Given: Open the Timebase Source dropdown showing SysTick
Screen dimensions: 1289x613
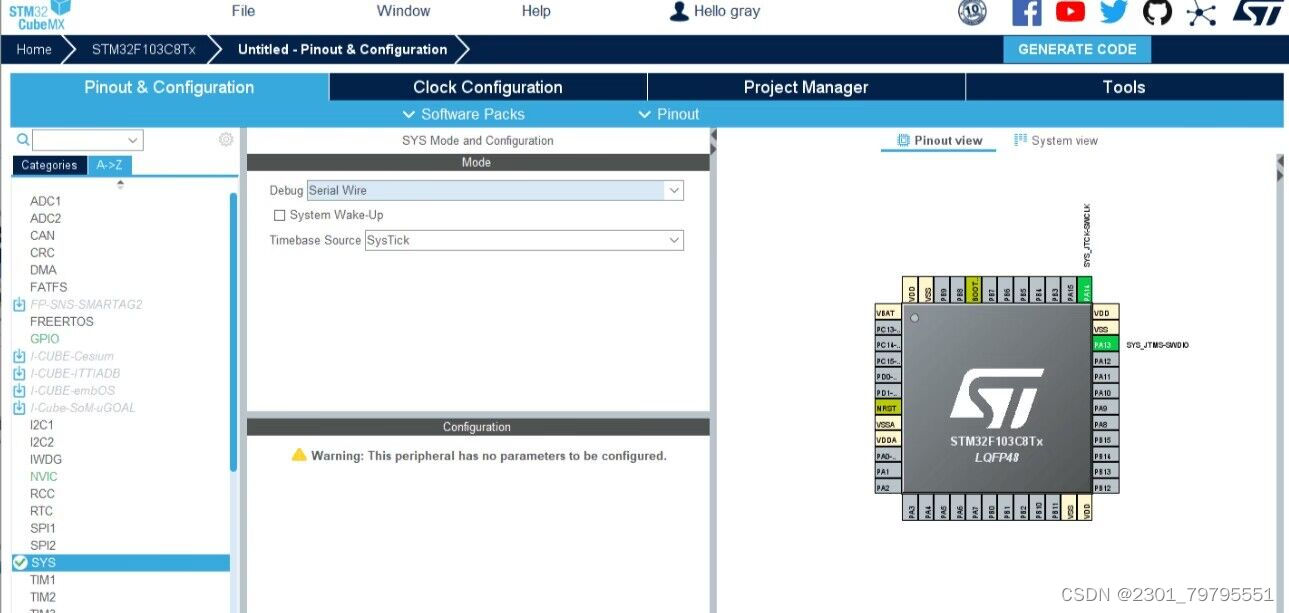Looking at the screenshot, I should [x=524, y=240].
